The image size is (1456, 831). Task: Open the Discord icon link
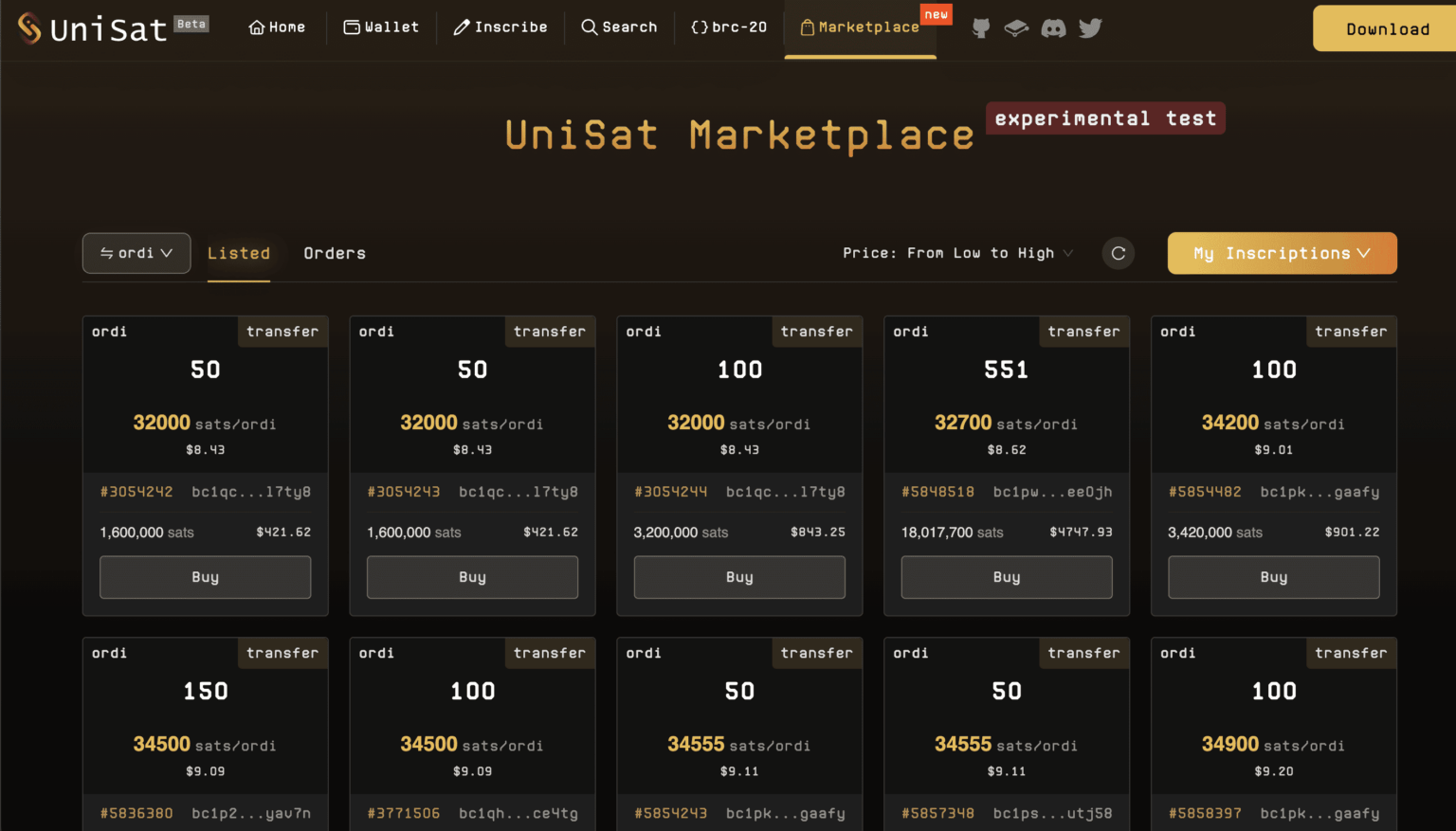pos(1053,28)
